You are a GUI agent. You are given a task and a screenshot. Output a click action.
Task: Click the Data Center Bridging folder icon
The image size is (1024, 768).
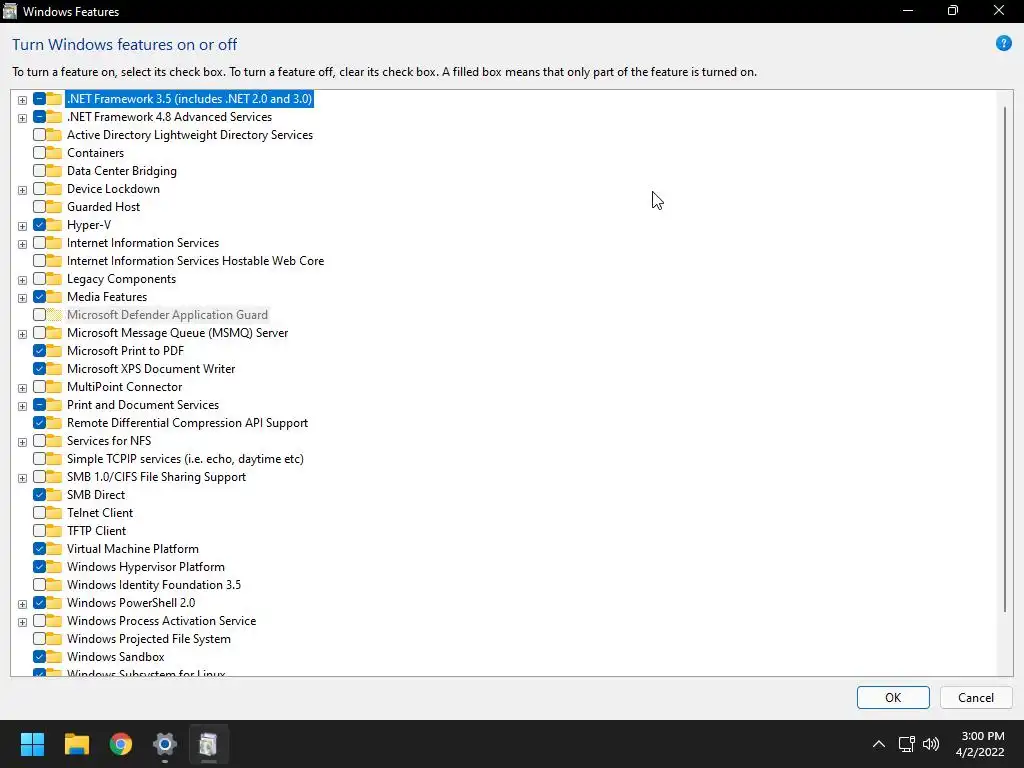[54, 171]
